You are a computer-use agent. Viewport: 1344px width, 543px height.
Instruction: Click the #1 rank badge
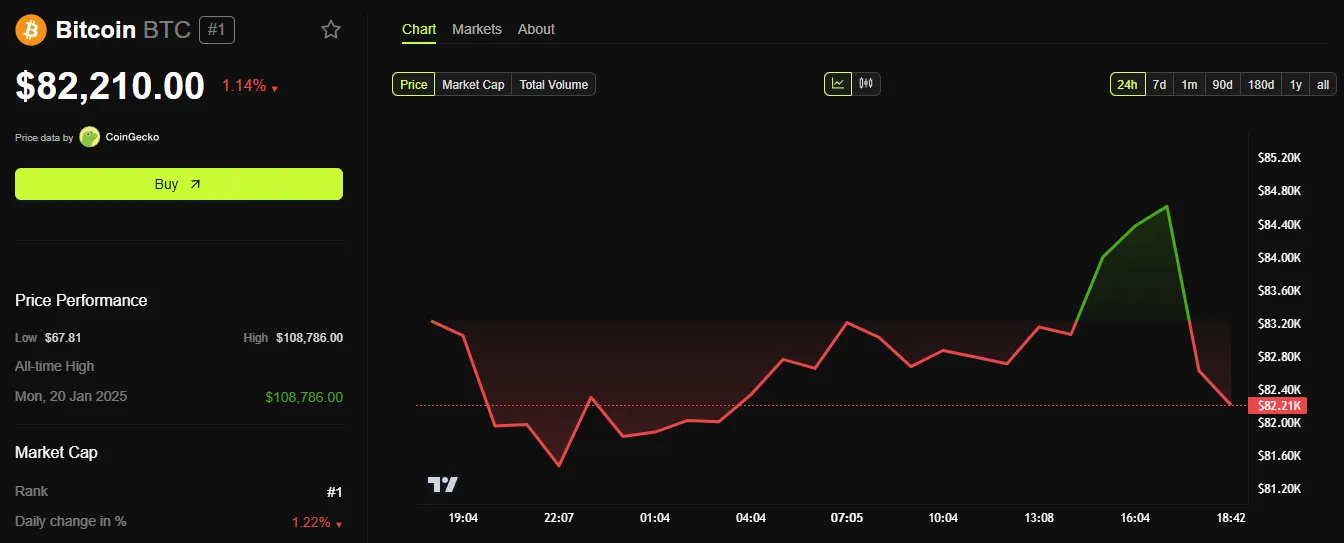point(217,30)
